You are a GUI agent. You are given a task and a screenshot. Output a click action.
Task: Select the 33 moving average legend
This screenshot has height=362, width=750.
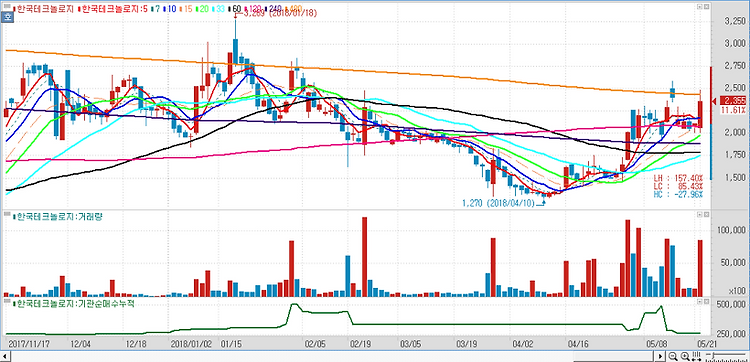(219, 9)
